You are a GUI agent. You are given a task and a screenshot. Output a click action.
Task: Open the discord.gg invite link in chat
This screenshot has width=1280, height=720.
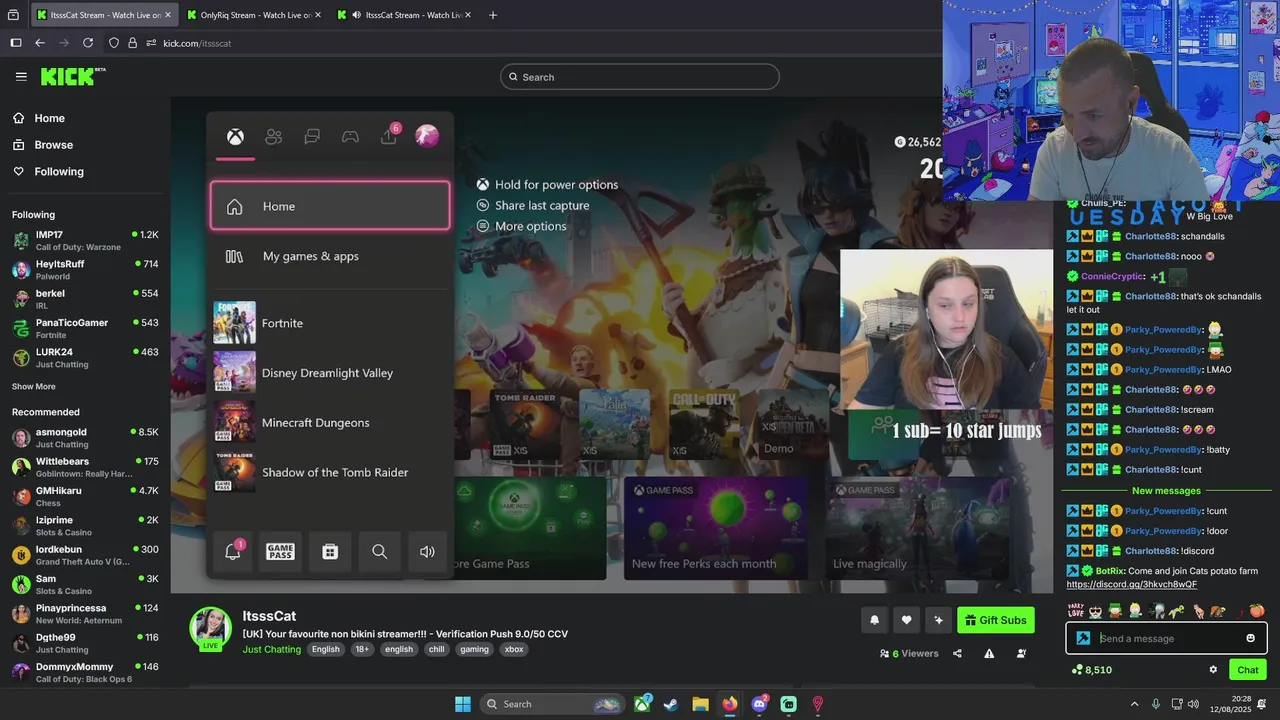tap(1131, 584)
